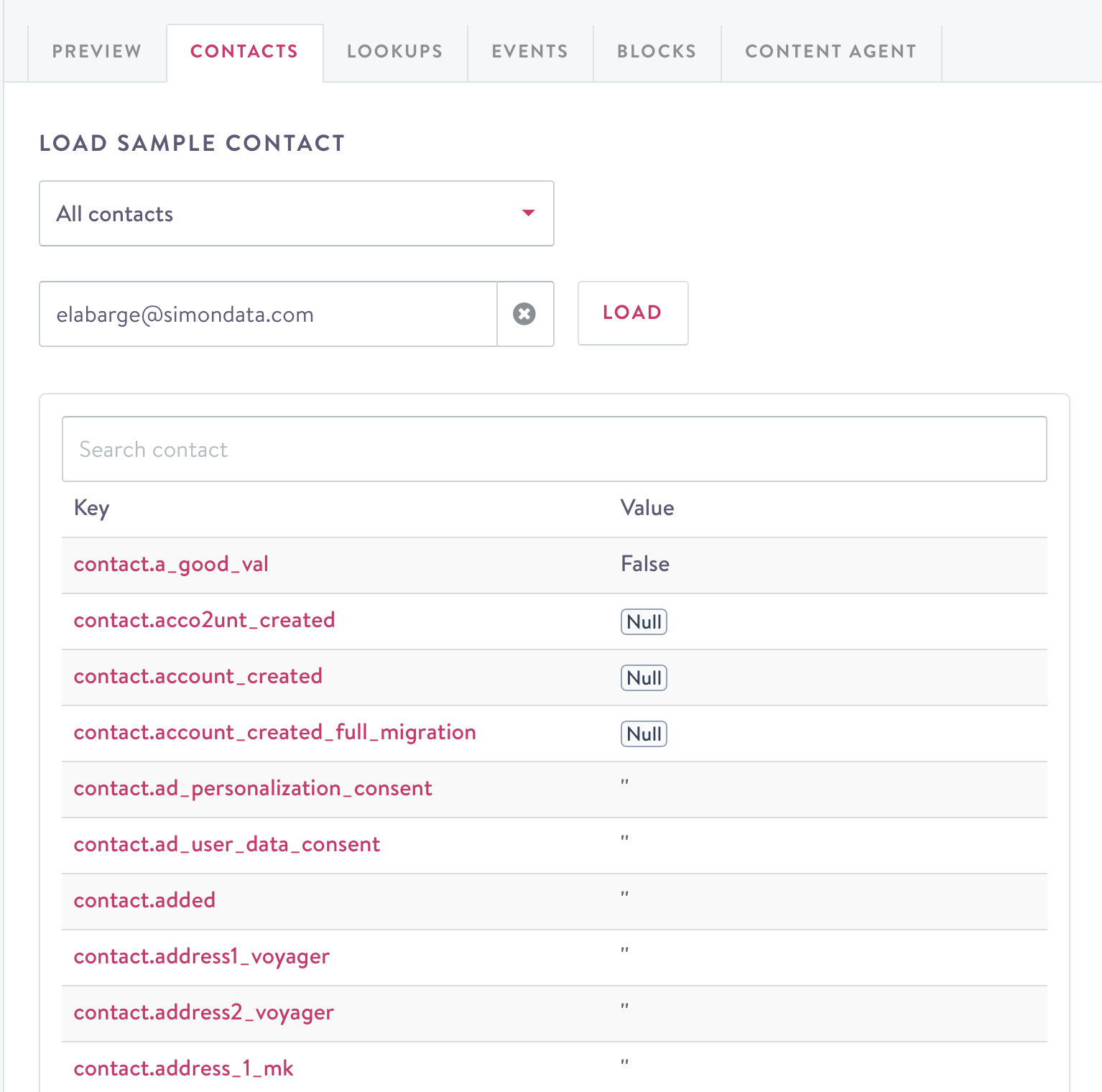Open the All contacts dropdown
Viewport: 1102px width, 1092px height.
point(297,213)
